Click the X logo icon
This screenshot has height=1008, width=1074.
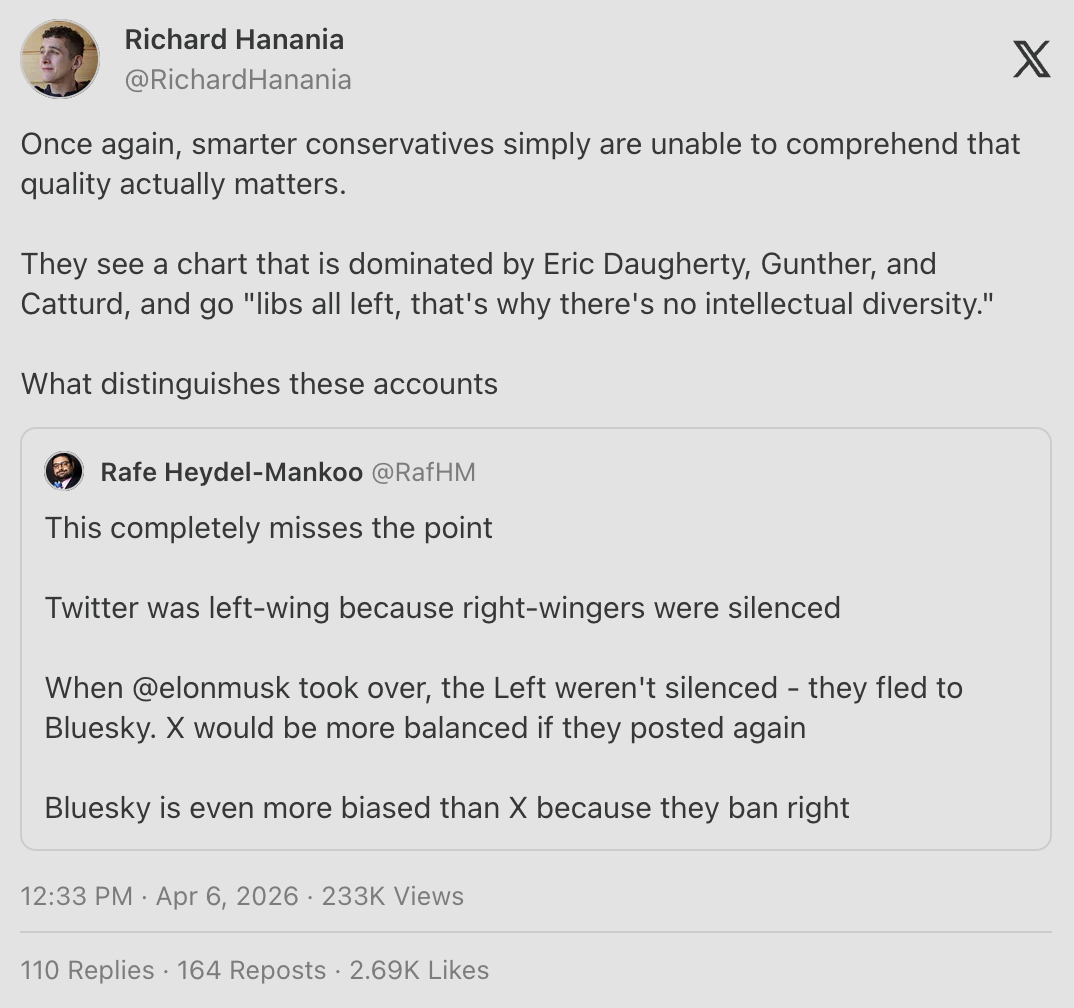[1031, 58]
